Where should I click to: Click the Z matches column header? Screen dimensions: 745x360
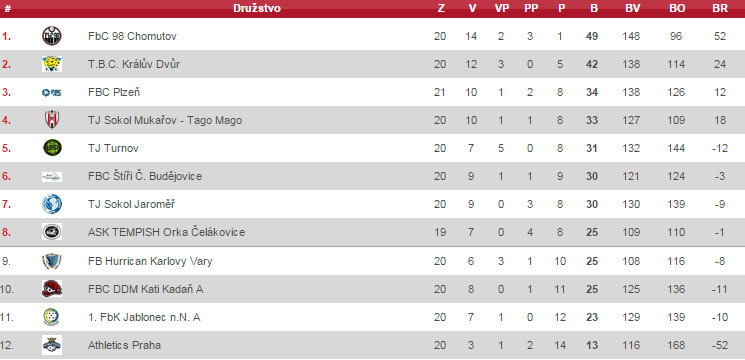(x=441, y=9)
